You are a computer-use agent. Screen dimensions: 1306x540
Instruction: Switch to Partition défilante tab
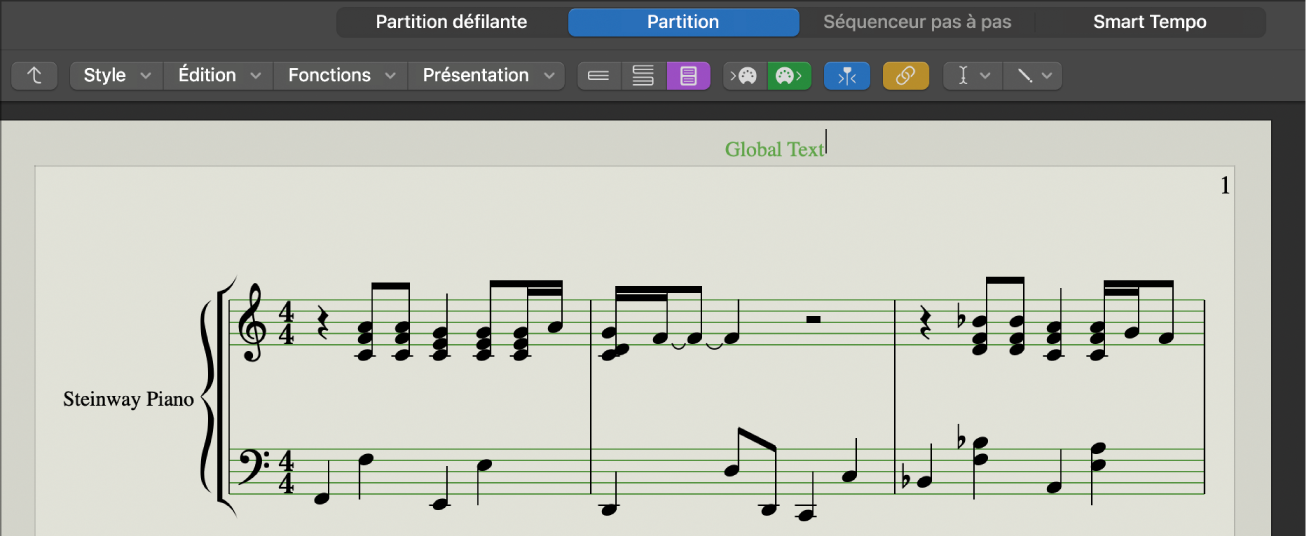451,22
